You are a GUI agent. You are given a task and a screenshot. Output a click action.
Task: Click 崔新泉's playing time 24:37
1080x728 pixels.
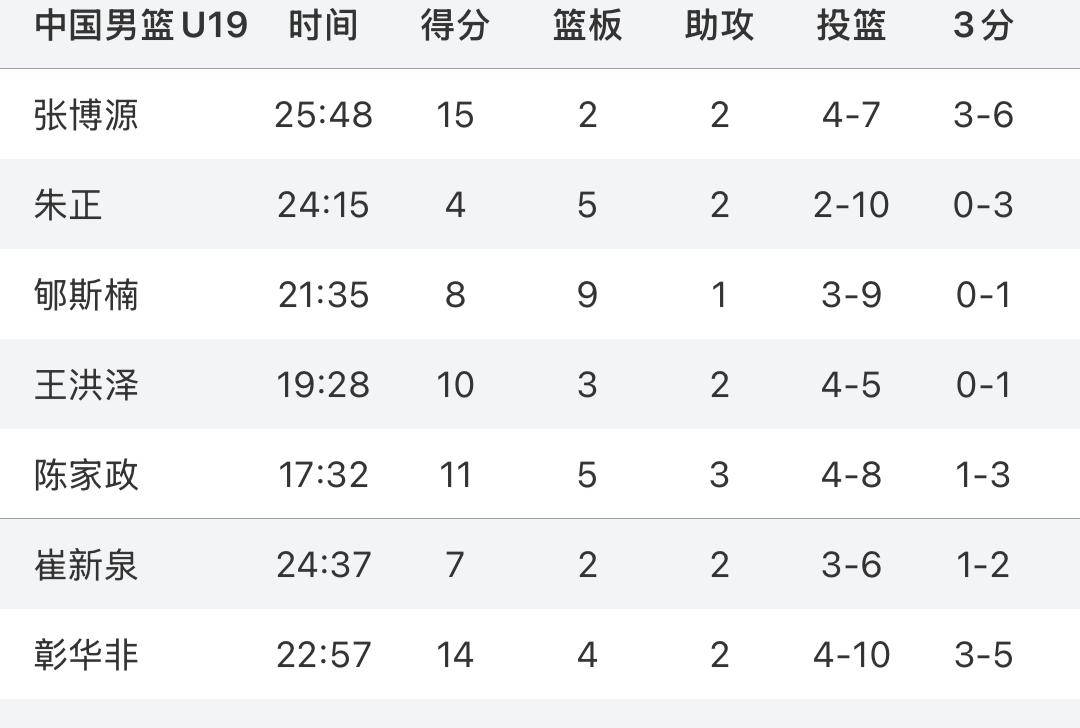pos(323,565)
